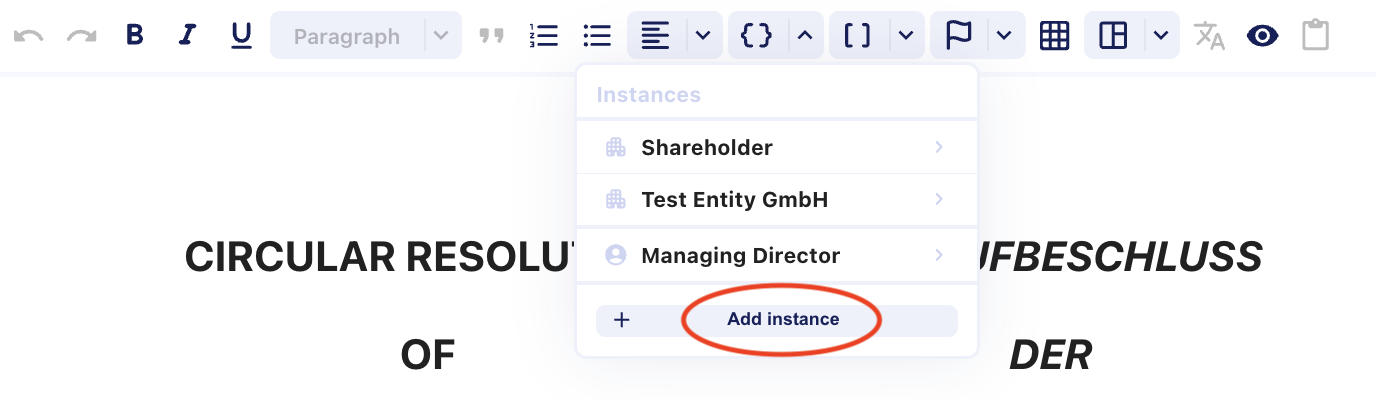Create a bulleted list
1376x400 pixels.
597,36
